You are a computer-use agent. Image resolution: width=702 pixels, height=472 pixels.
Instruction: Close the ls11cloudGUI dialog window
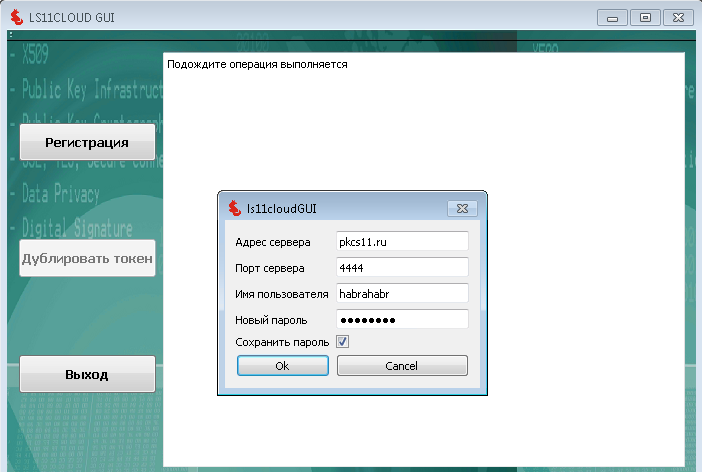click(x=462, y=209)
